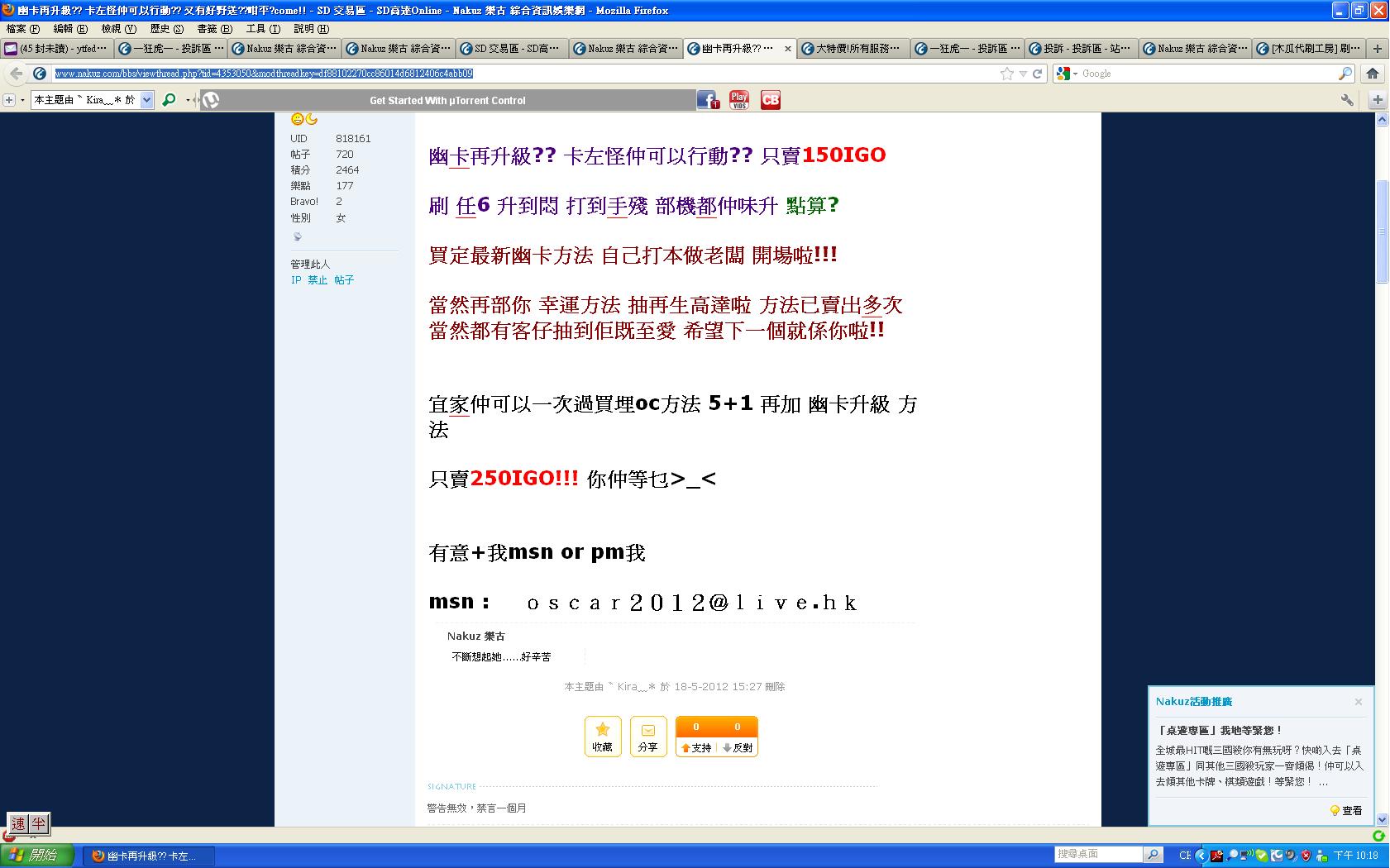Screen dimensions: 1390x868
Task: Click the 「桌遊專區」我哋等緊您 headline
Action: pos(1219,731)
